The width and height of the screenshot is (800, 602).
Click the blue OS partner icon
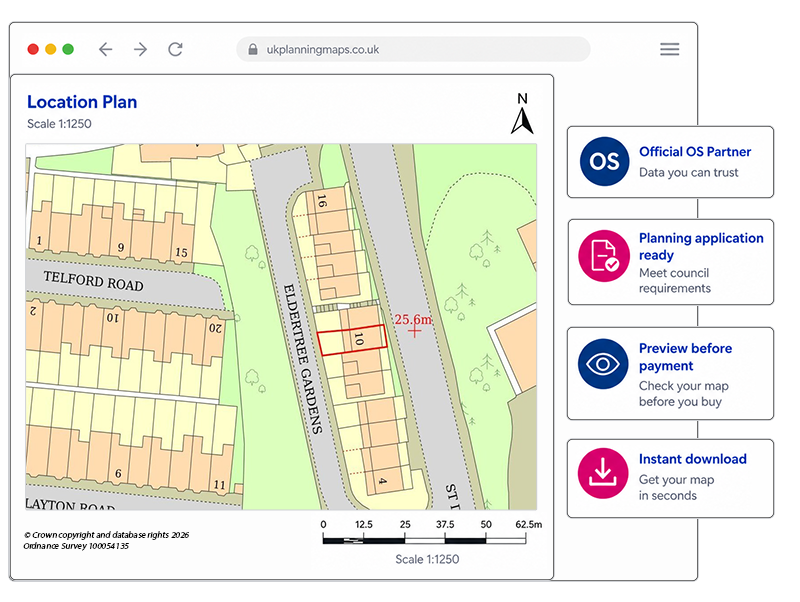click(x=604, y=161)
